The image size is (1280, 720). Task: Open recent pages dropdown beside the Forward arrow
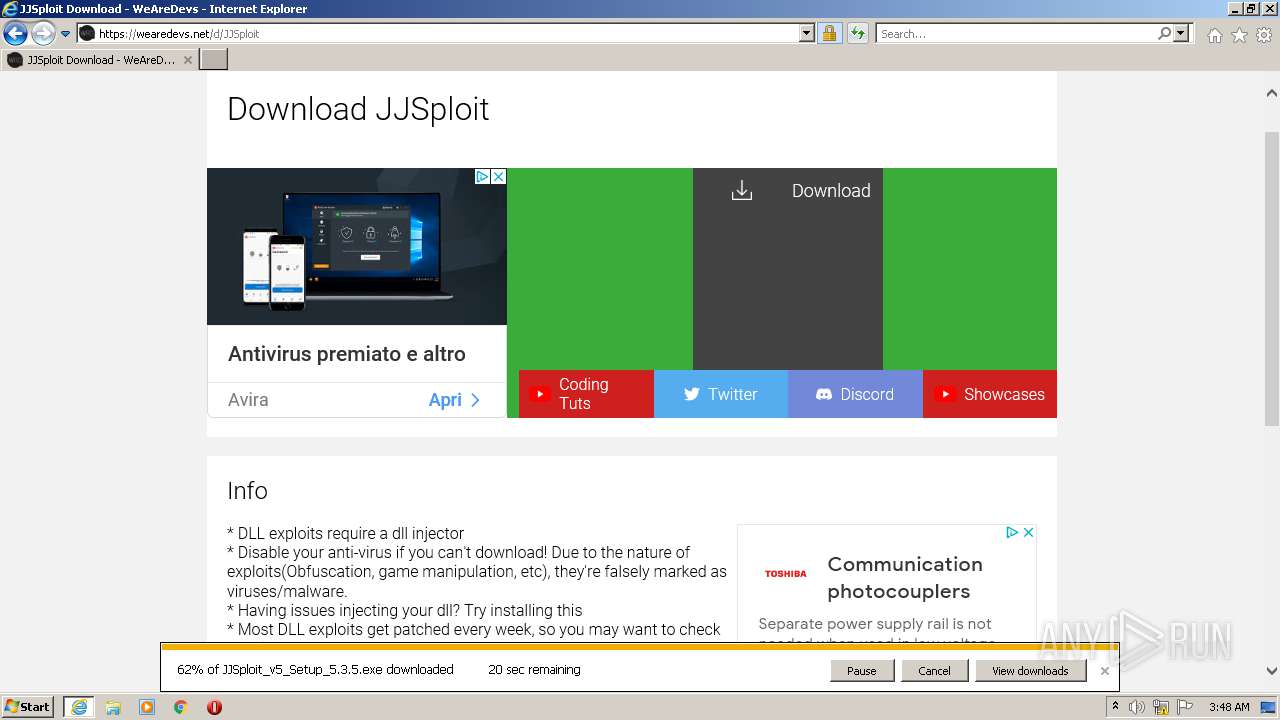tap(65, 34)
